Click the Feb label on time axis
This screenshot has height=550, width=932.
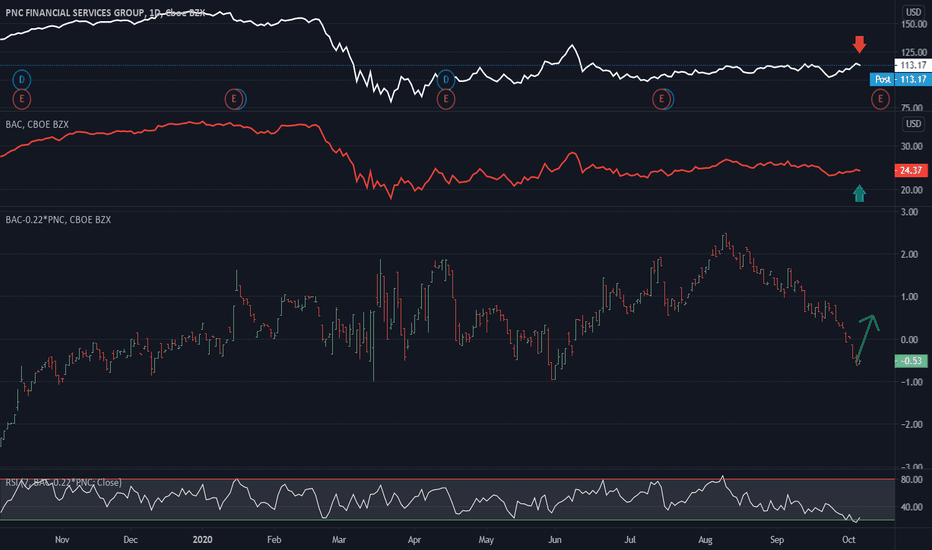(273, 540)
